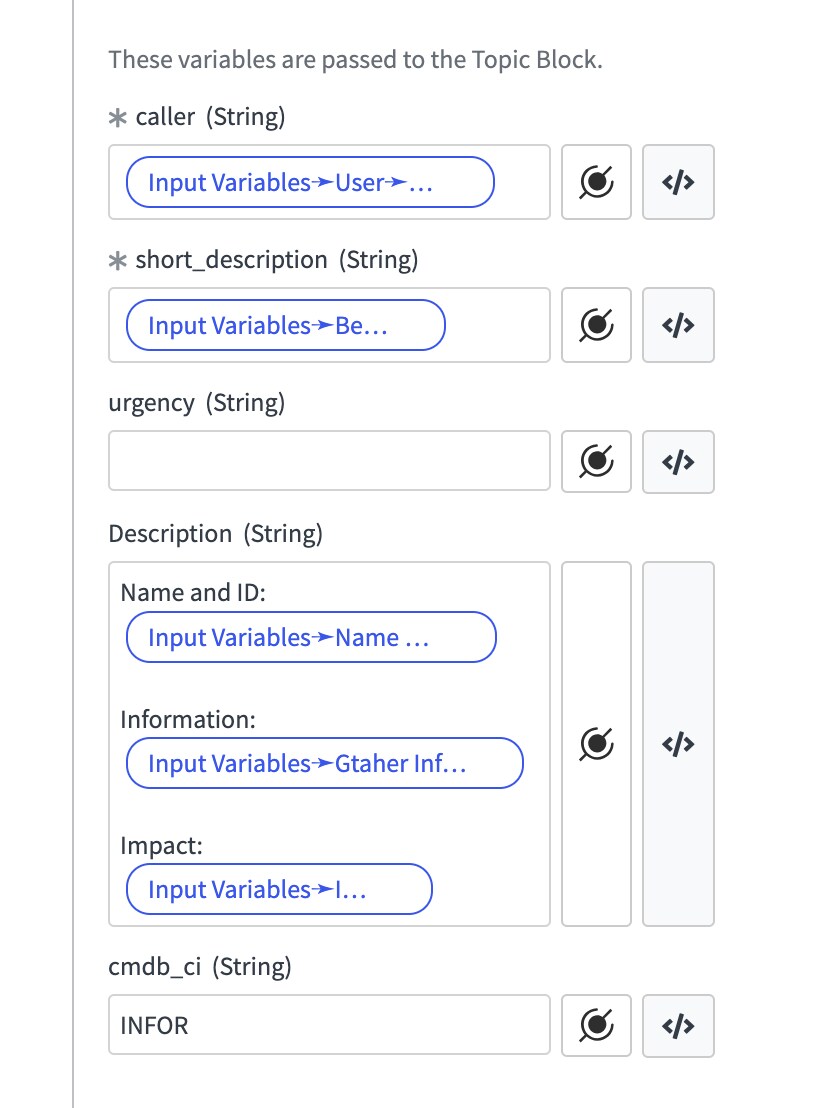Open script editor icon for caller field

pyautogui.click(x=678, y=182)
